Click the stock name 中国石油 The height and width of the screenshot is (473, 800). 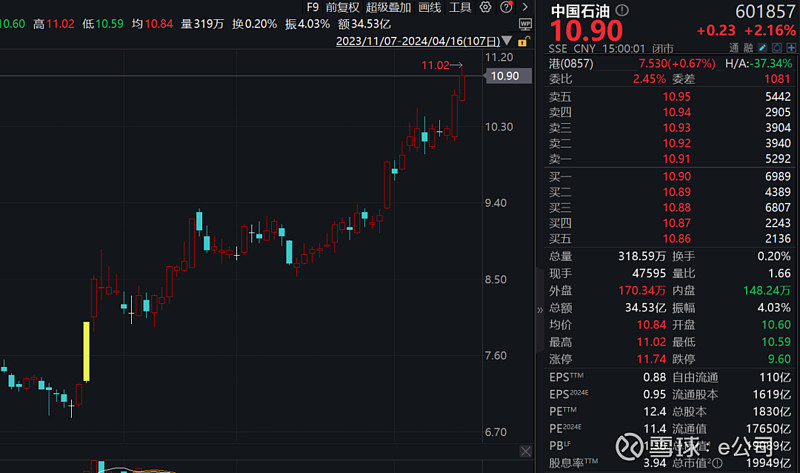click(581, 11)
